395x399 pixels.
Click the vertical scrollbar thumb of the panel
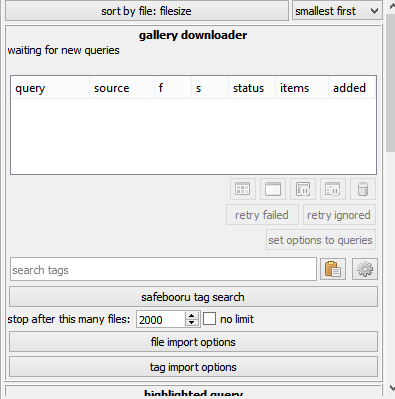391,83
